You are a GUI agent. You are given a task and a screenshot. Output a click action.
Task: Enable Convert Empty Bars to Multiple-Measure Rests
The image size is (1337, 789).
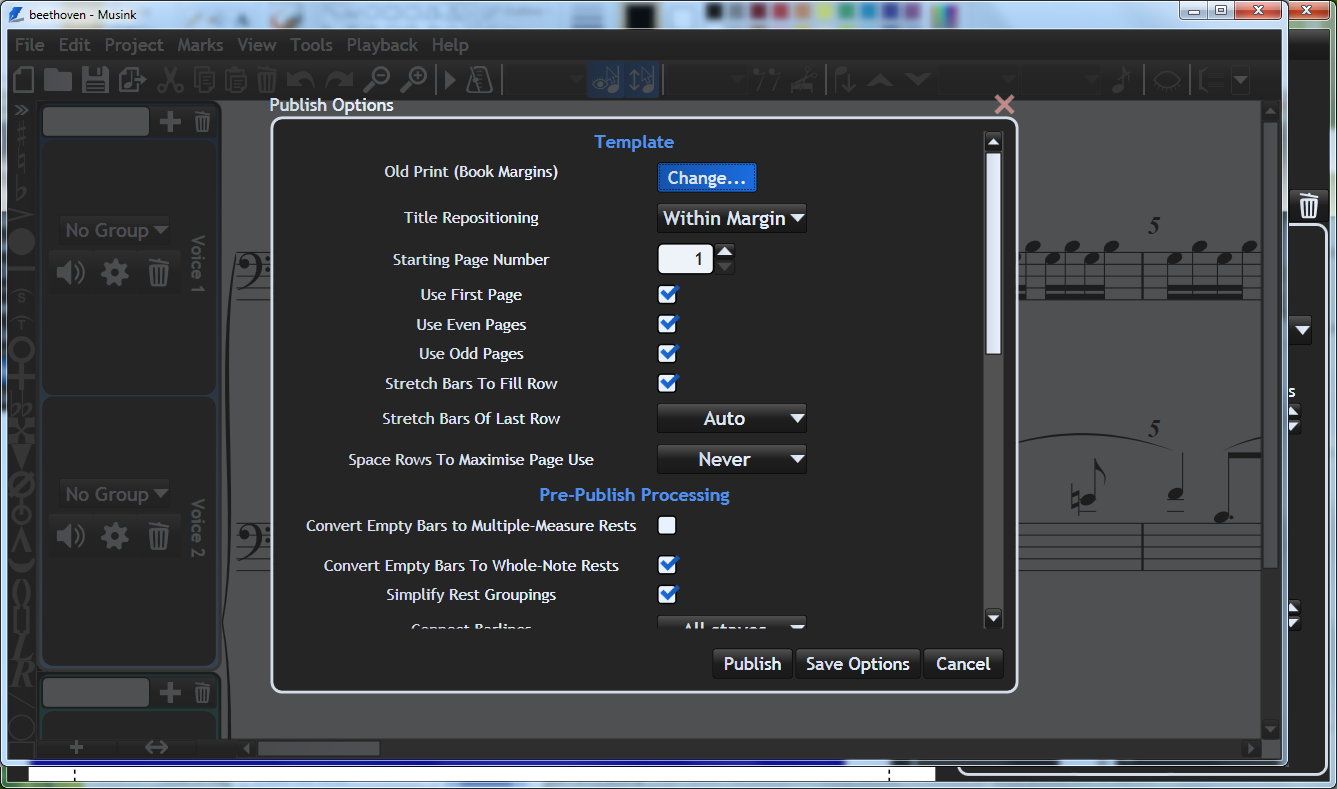[x=667, y=526]
